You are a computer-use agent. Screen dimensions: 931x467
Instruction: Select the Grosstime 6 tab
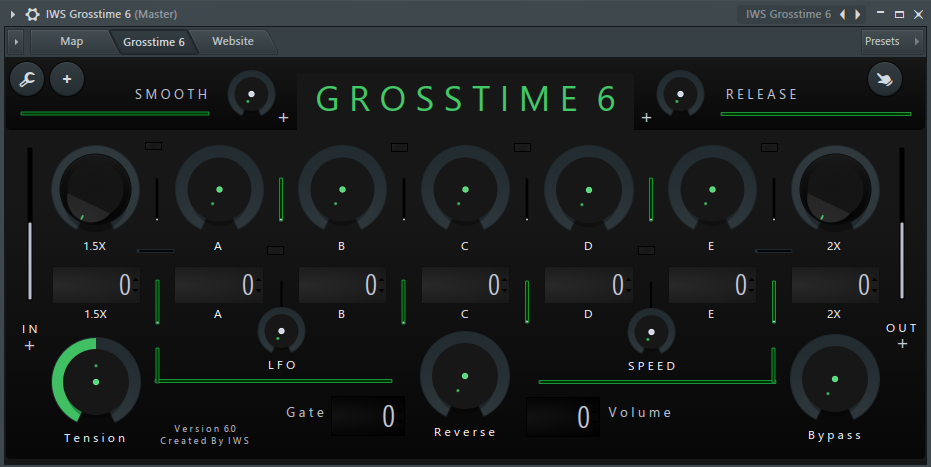point(154,42)
